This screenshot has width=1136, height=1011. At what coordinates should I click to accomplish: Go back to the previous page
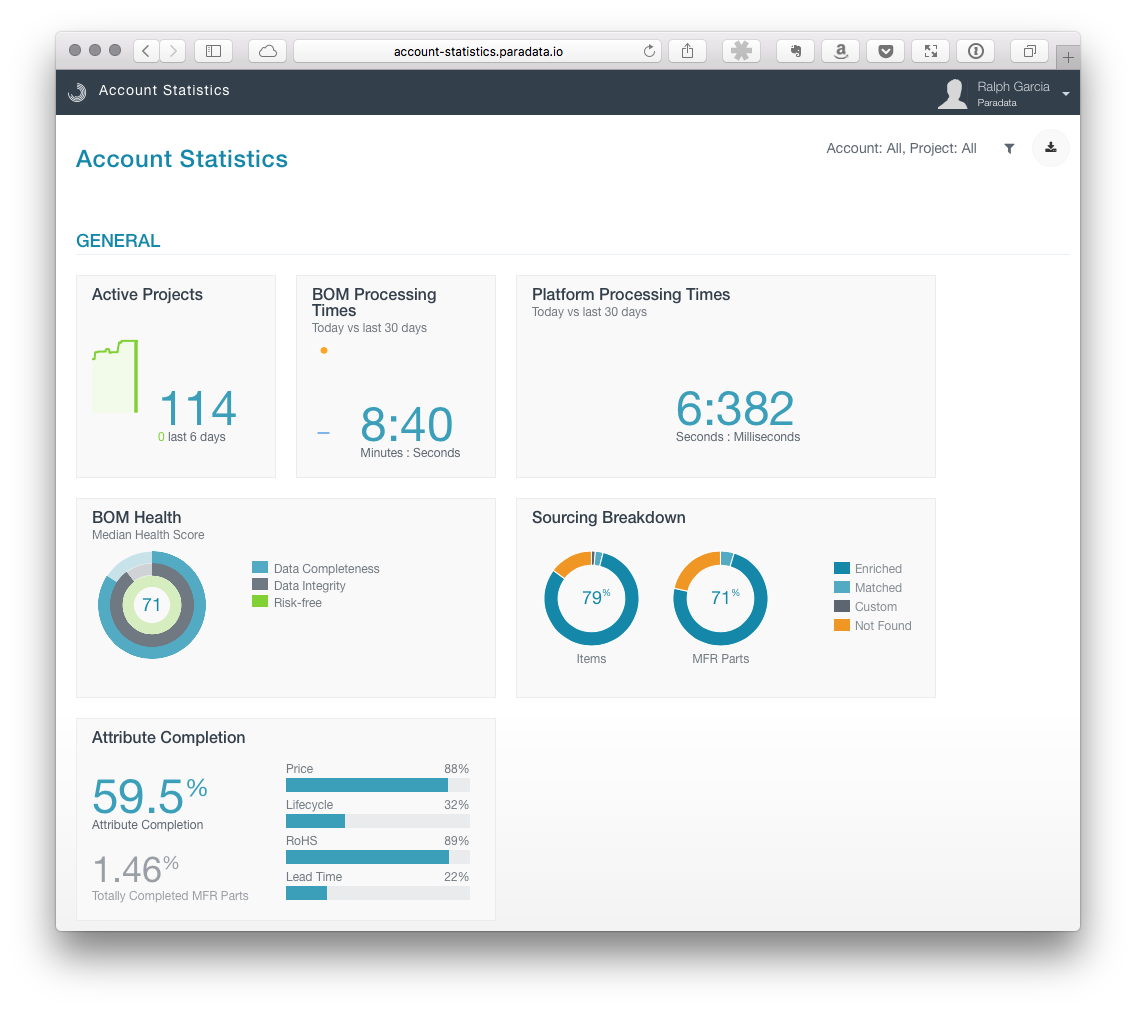146,51
